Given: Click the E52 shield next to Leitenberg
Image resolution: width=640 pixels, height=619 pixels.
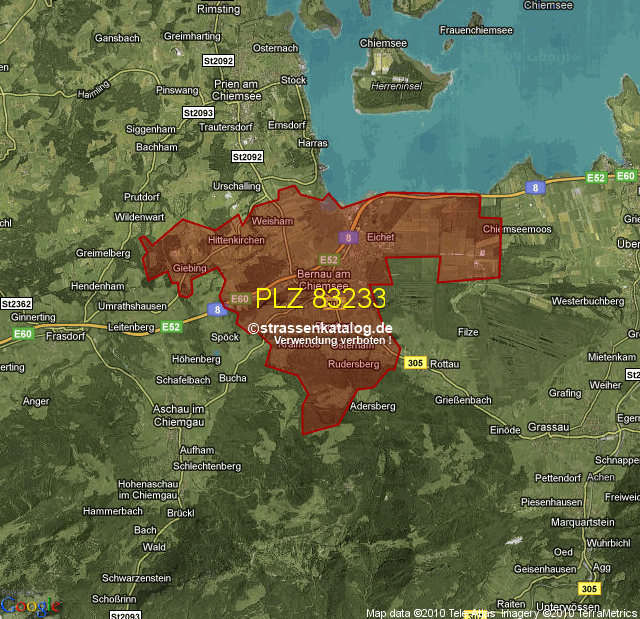Looking at the screenshot, I should (x=171, y=326).
